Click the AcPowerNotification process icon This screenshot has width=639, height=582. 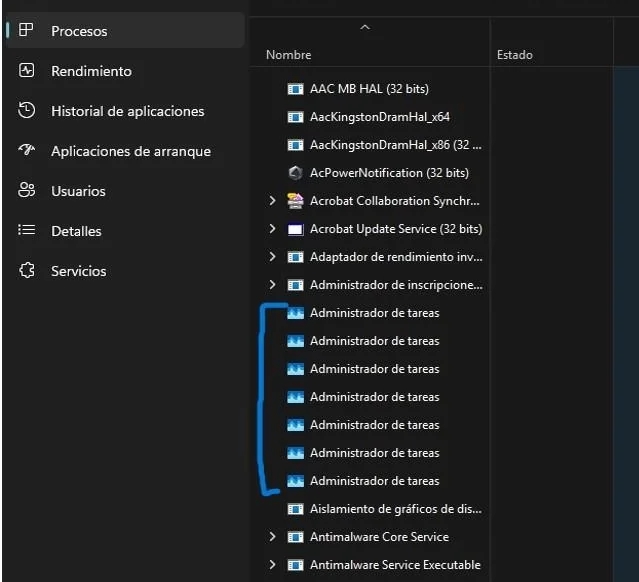point(295,173)
